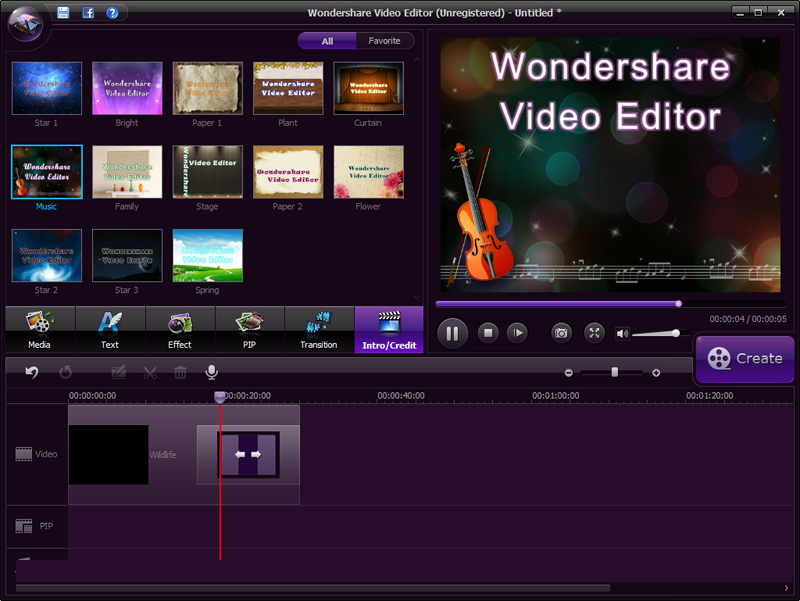Open the Media tab
This screenshot has height=601, width=800.
[x=40, y=330]
